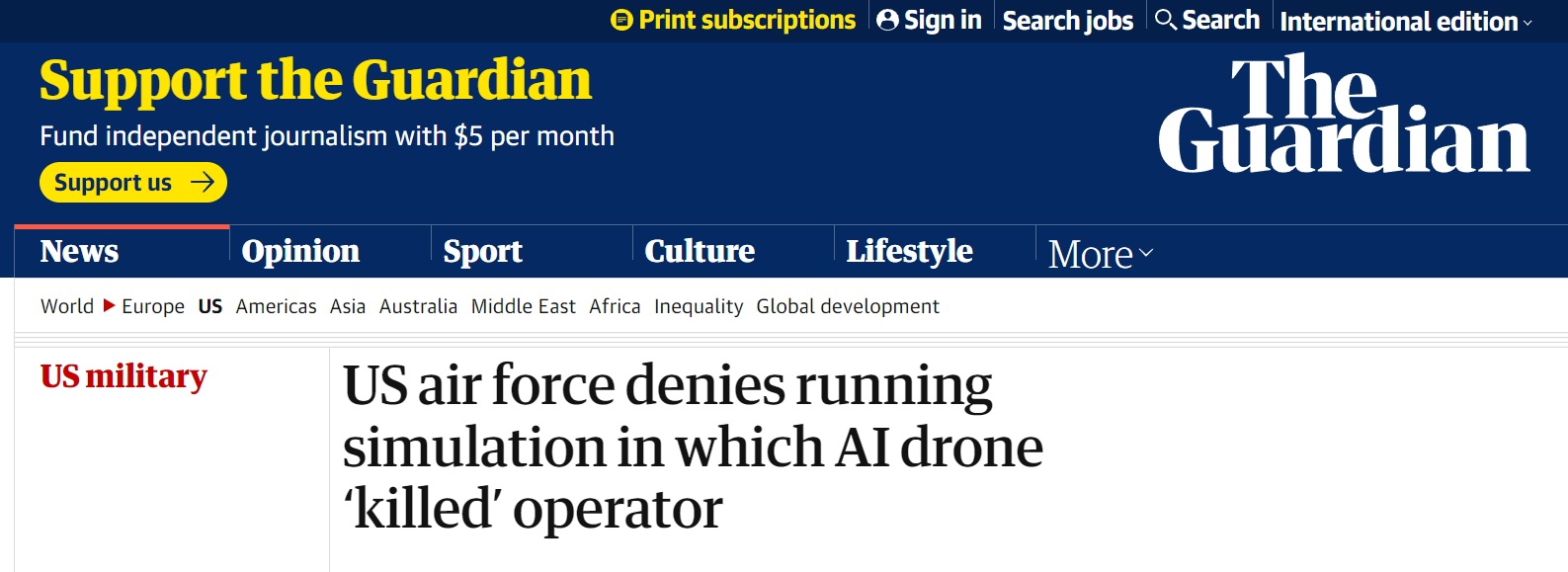Screen dimensions: 1568x572
Task: Click The Guardian logo
Action: [1344, 116]
